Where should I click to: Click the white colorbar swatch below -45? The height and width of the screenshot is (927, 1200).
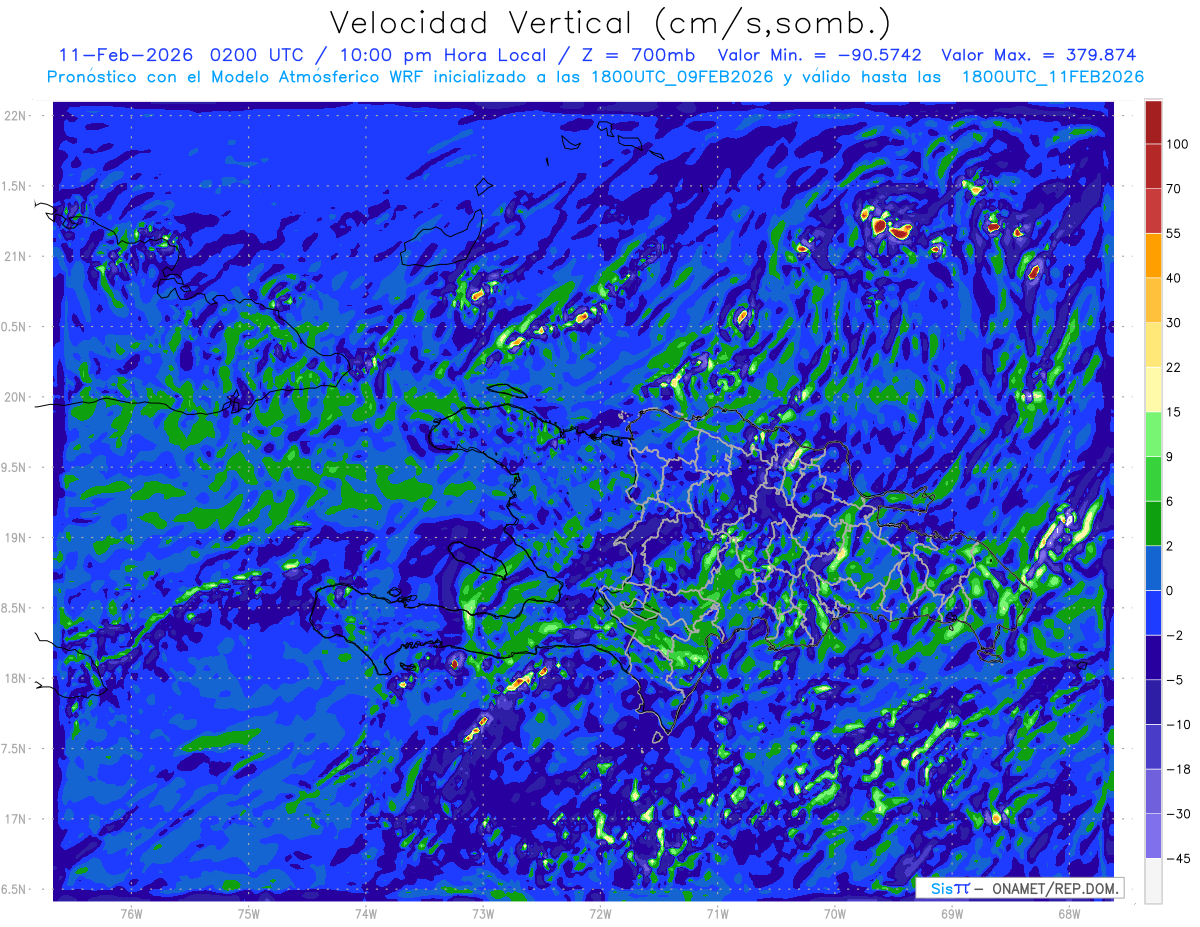coord(1153,880)
